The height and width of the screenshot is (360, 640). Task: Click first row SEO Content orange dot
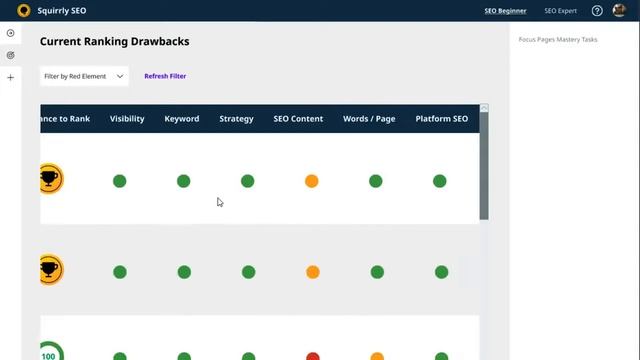[x=312, y=181]
